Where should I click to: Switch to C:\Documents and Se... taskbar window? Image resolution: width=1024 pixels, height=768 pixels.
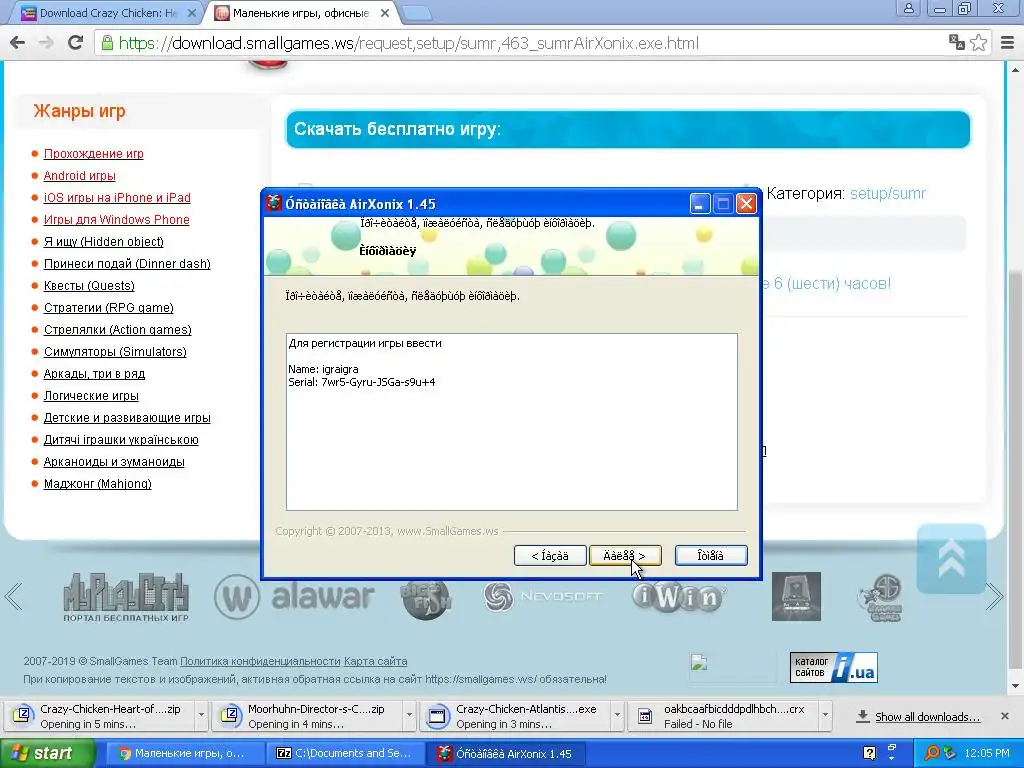345,754
